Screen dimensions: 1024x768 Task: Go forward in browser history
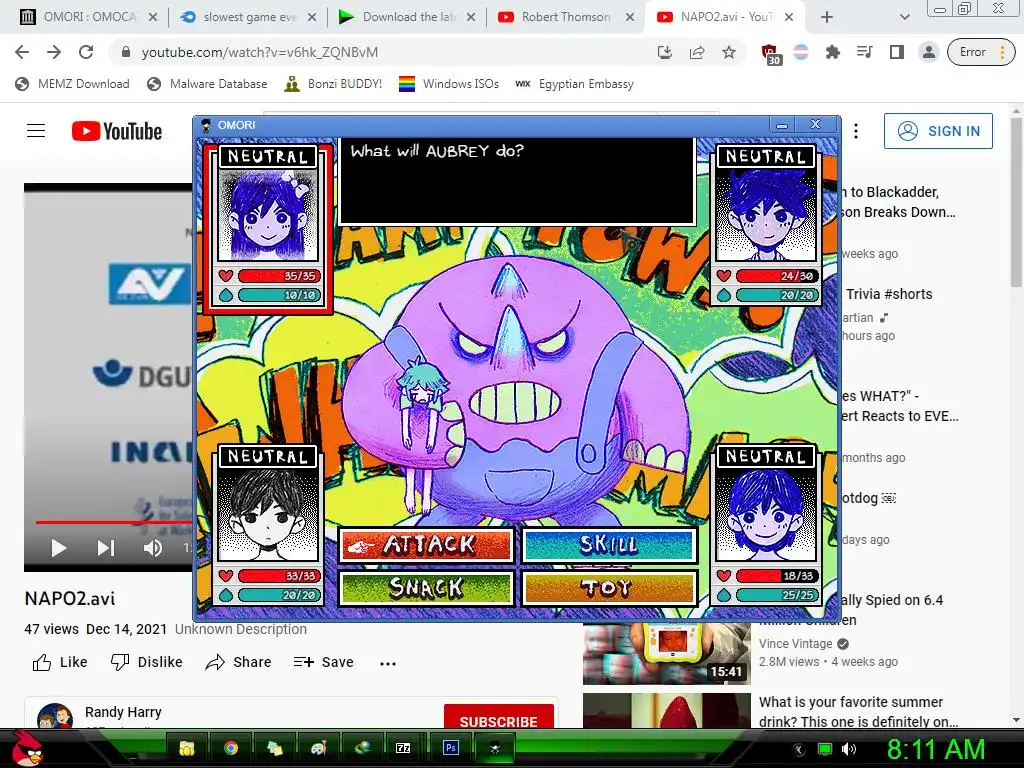tap(54, 52)
